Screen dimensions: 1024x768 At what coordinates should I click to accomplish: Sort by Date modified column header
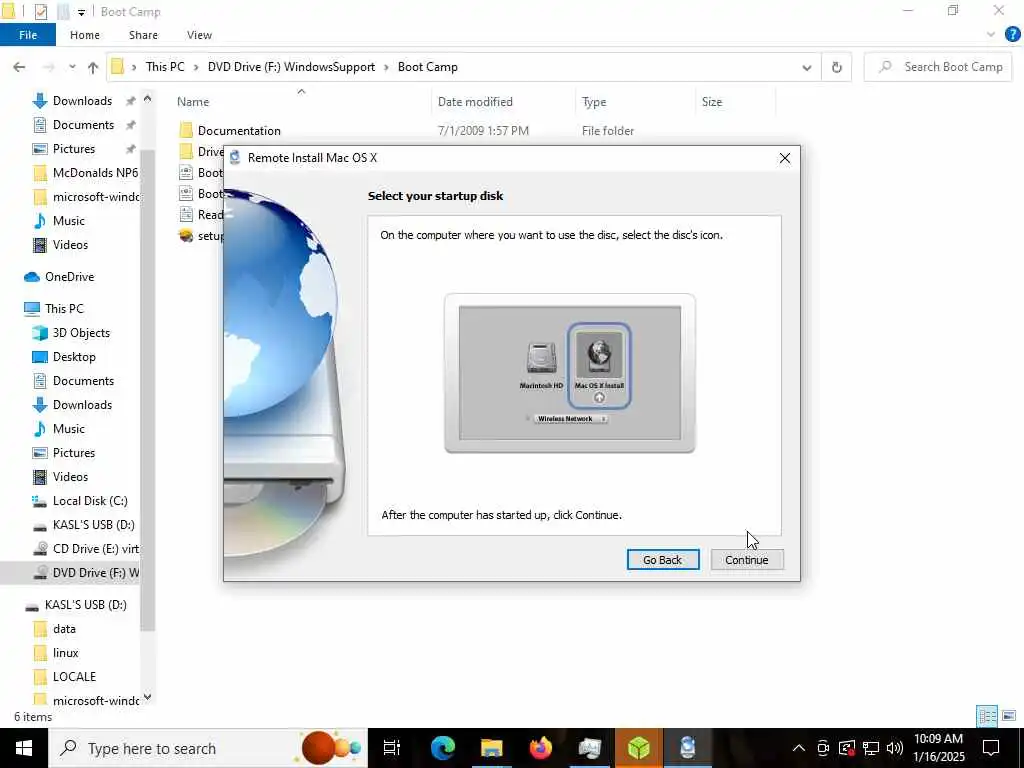(x=475, y=102)
